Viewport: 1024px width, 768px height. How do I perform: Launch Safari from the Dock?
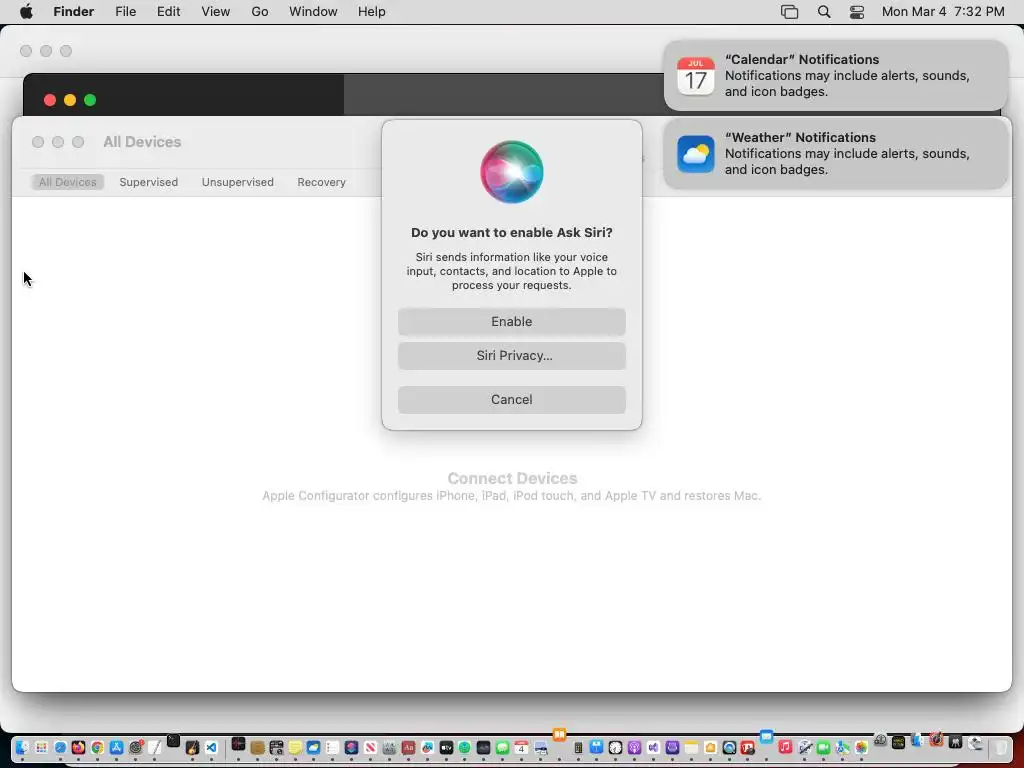(60, 748)
